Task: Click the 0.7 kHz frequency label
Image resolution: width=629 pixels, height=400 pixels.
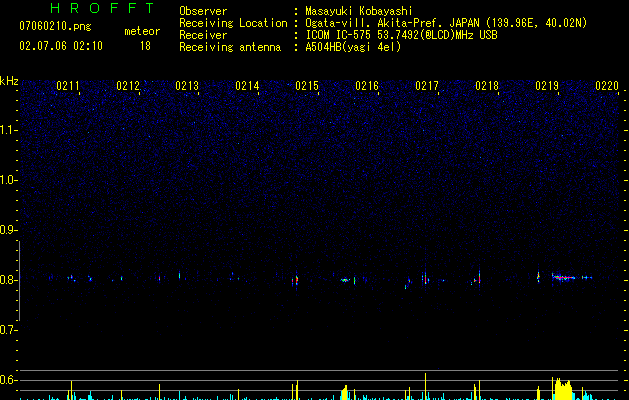Action: point(7,330)
